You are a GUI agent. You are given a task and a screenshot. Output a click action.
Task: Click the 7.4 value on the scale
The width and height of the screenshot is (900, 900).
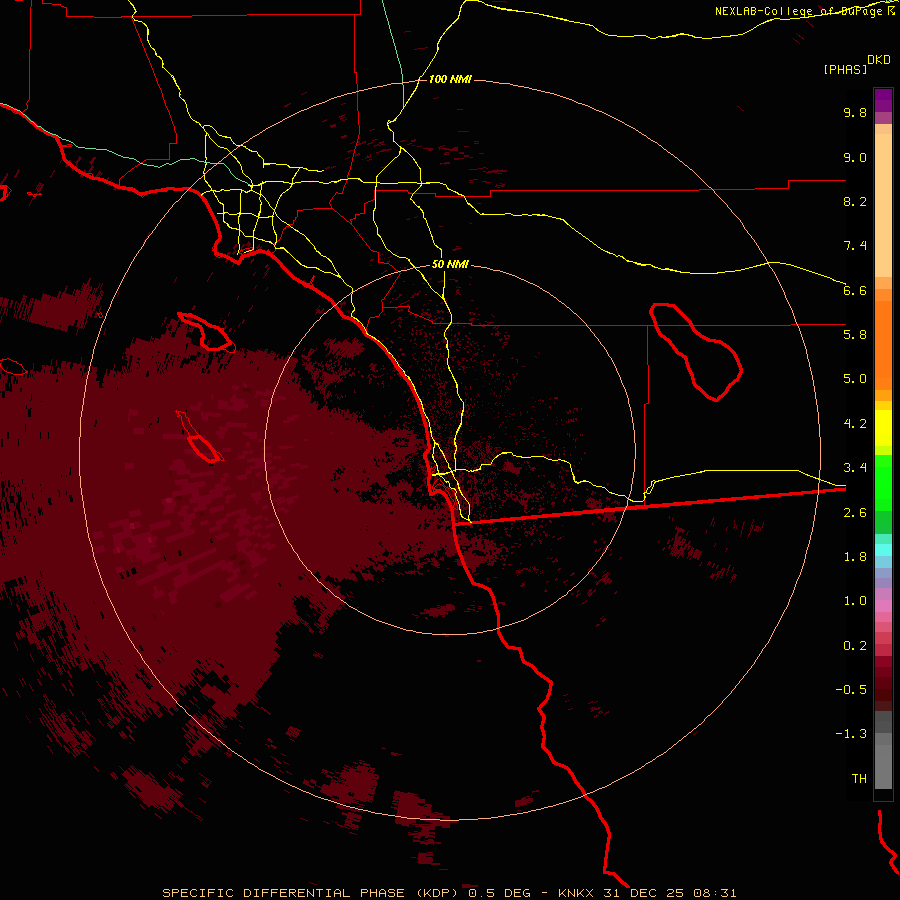click(855, 246)
